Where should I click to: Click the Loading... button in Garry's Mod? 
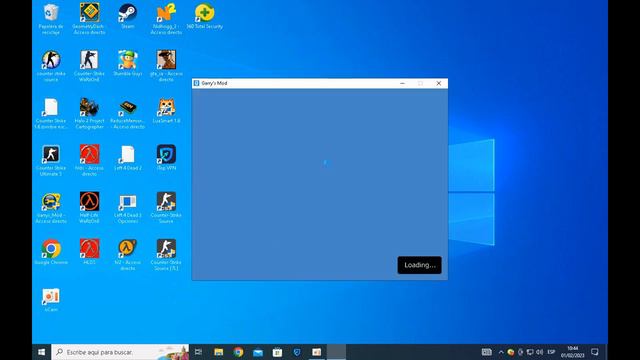(x=419, y=265)
